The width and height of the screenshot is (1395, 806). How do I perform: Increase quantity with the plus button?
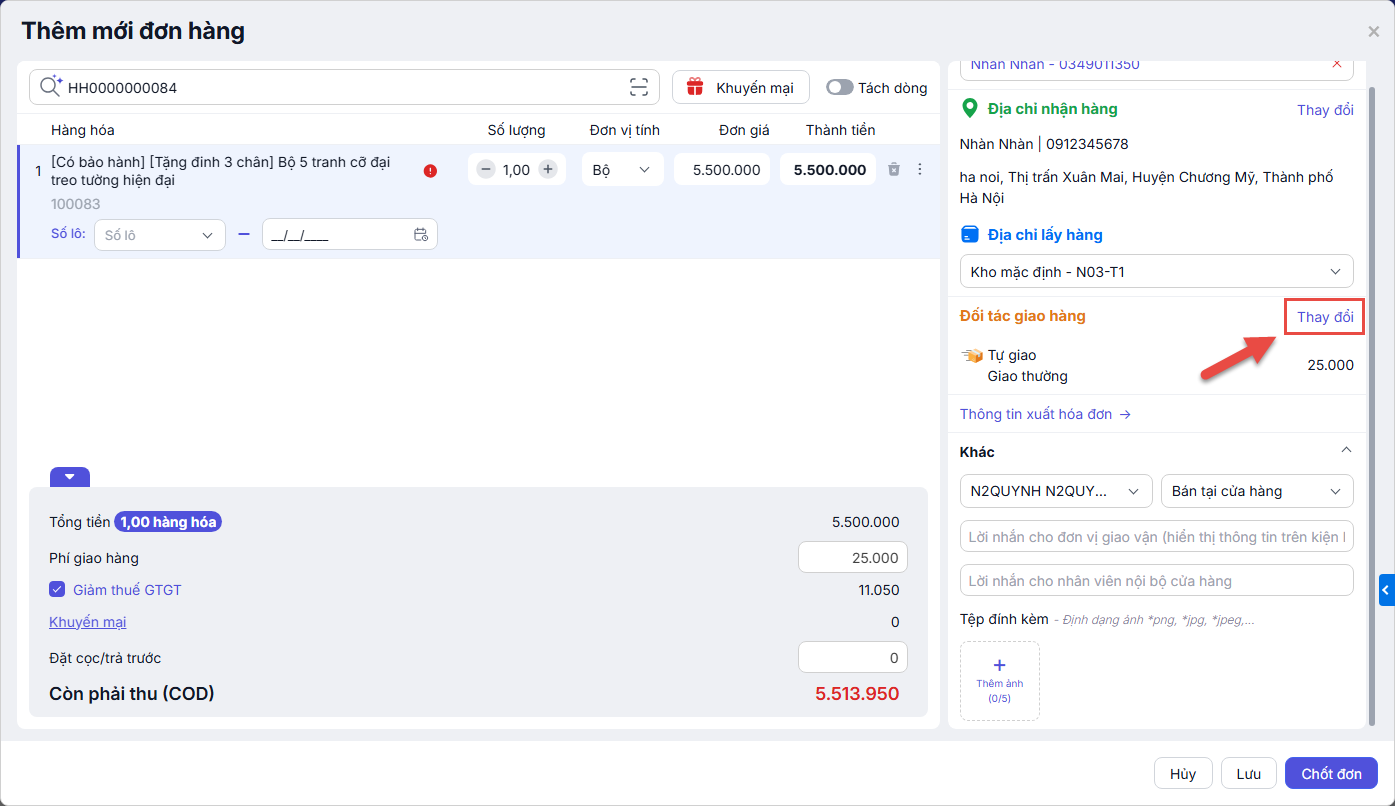pos(547,170)
